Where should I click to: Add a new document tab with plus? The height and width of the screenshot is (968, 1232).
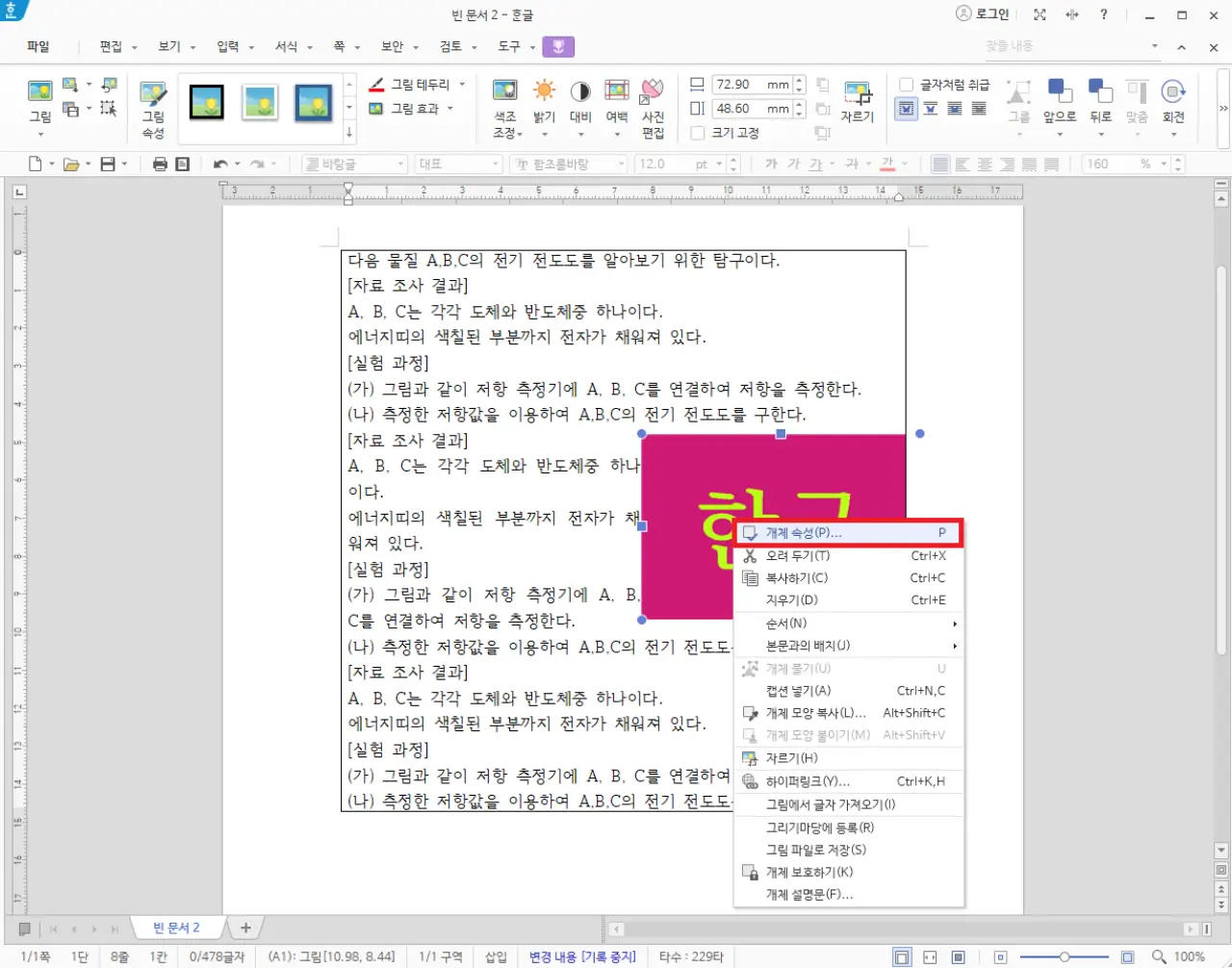[245, 928]
